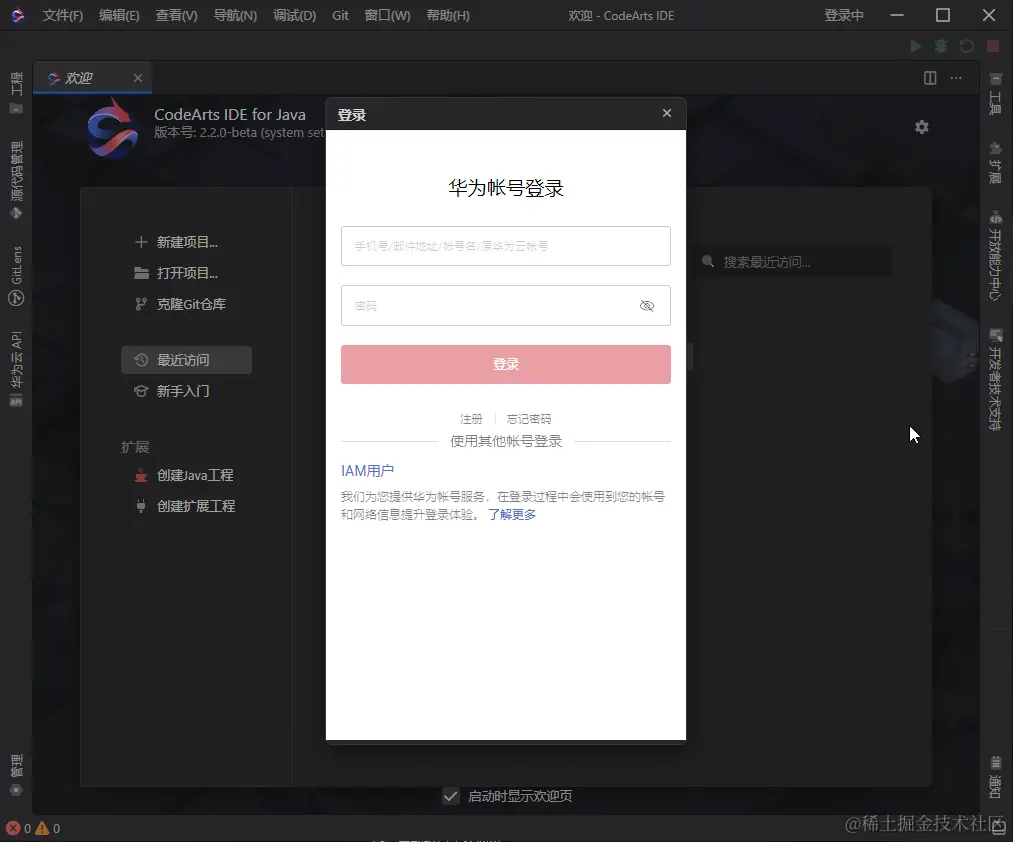
Task: Open the 源代码管理 source control panel
Action: coord(16,180)
